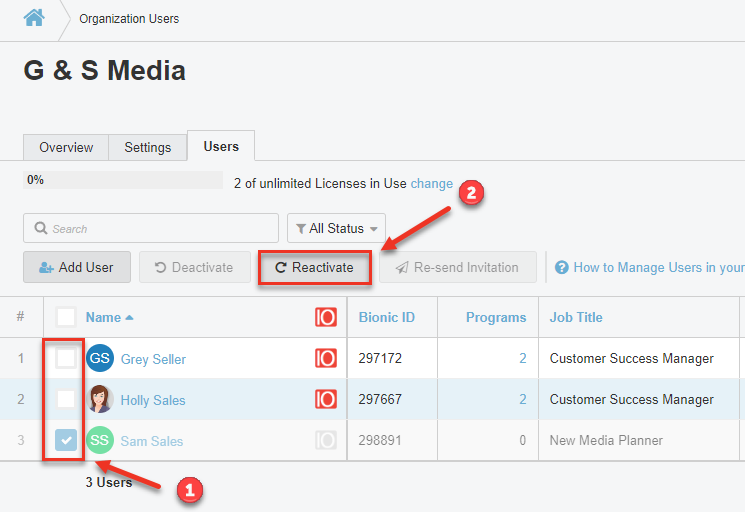Screen dimensions: 745x512
Task: Click the Add User button
Action: [76, 268]
